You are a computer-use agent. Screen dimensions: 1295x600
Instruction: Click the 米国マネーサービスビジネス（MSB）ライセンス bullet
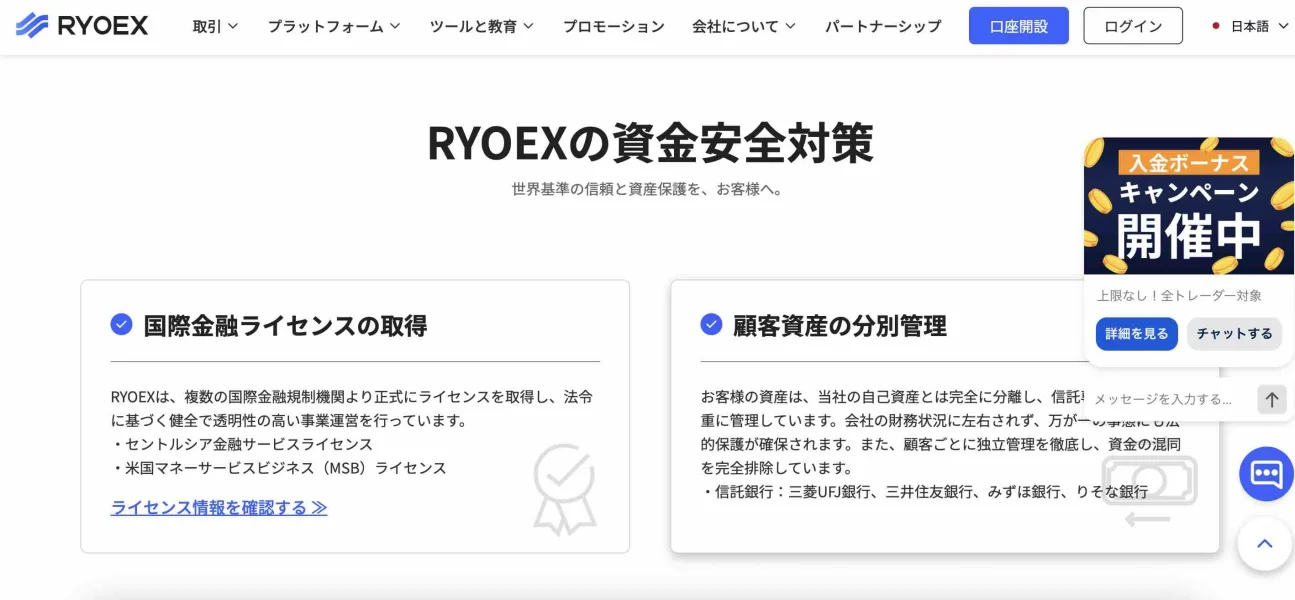pos(279,468)
